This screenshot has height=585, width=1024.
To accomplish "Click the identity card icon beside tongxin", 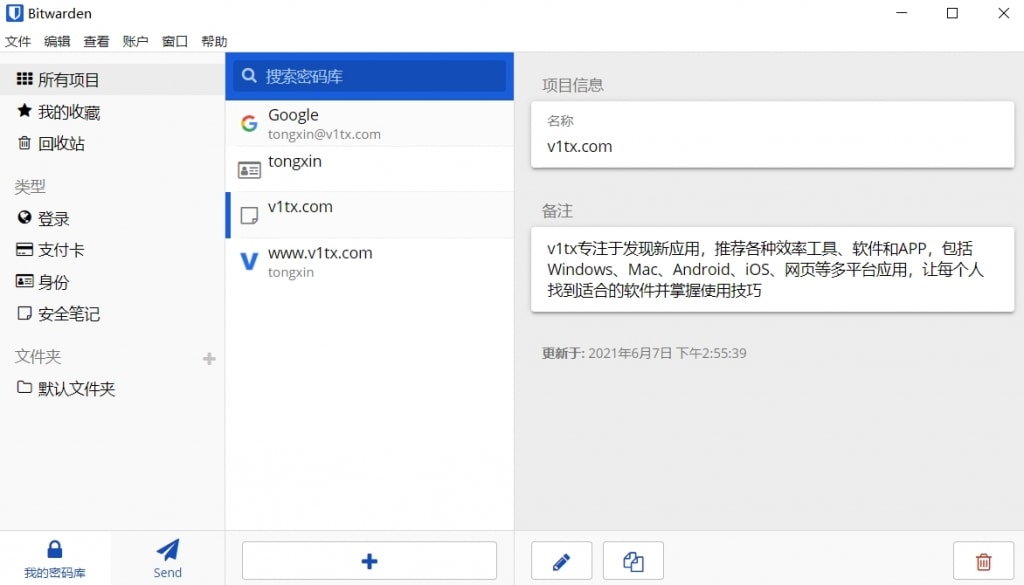I will (x=249, y=170).
